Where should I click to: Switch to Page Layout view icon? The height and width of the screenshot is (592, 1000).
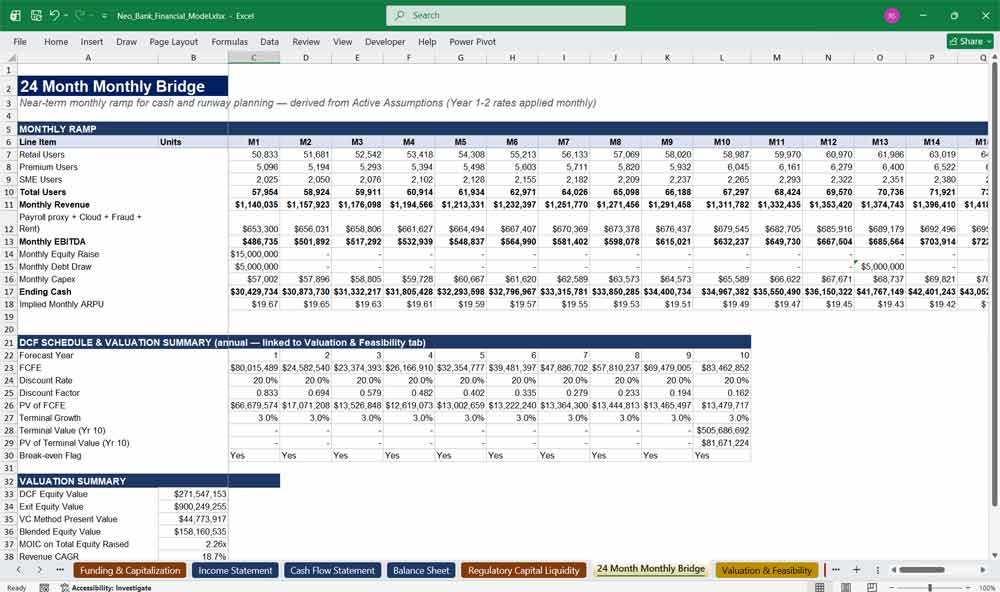[846, 587]
